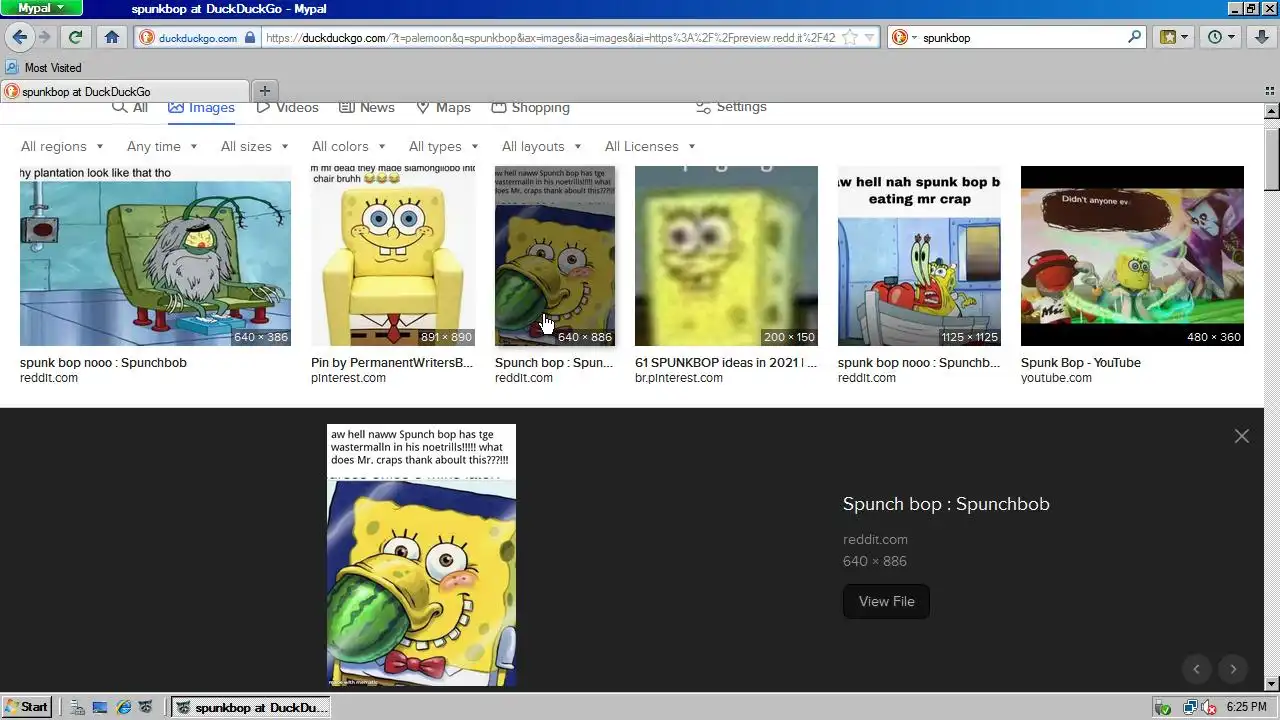This screenshot has height=720, width=1280.
Task: Click the padlock site security icon
Action: 250,38
